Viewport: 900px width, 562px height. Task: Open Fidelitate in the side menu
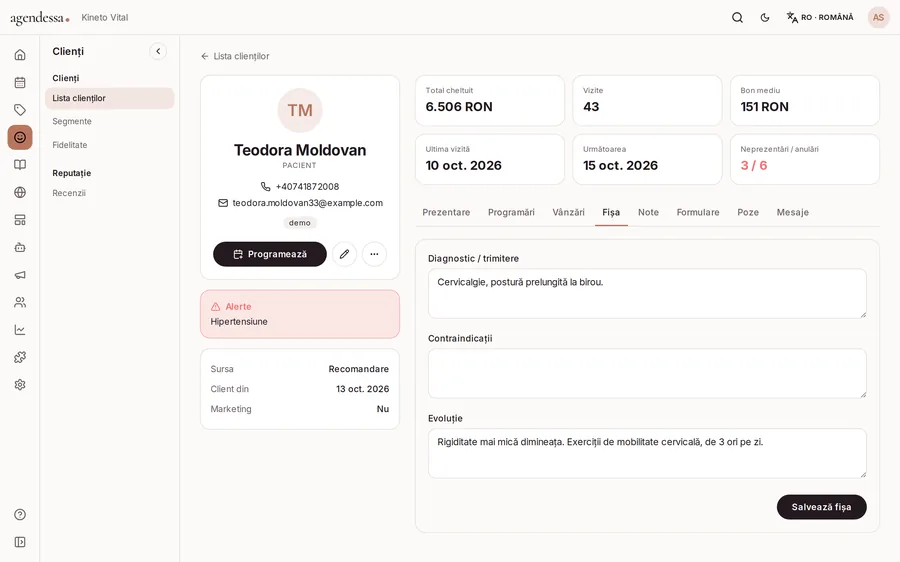pos(69,145)
